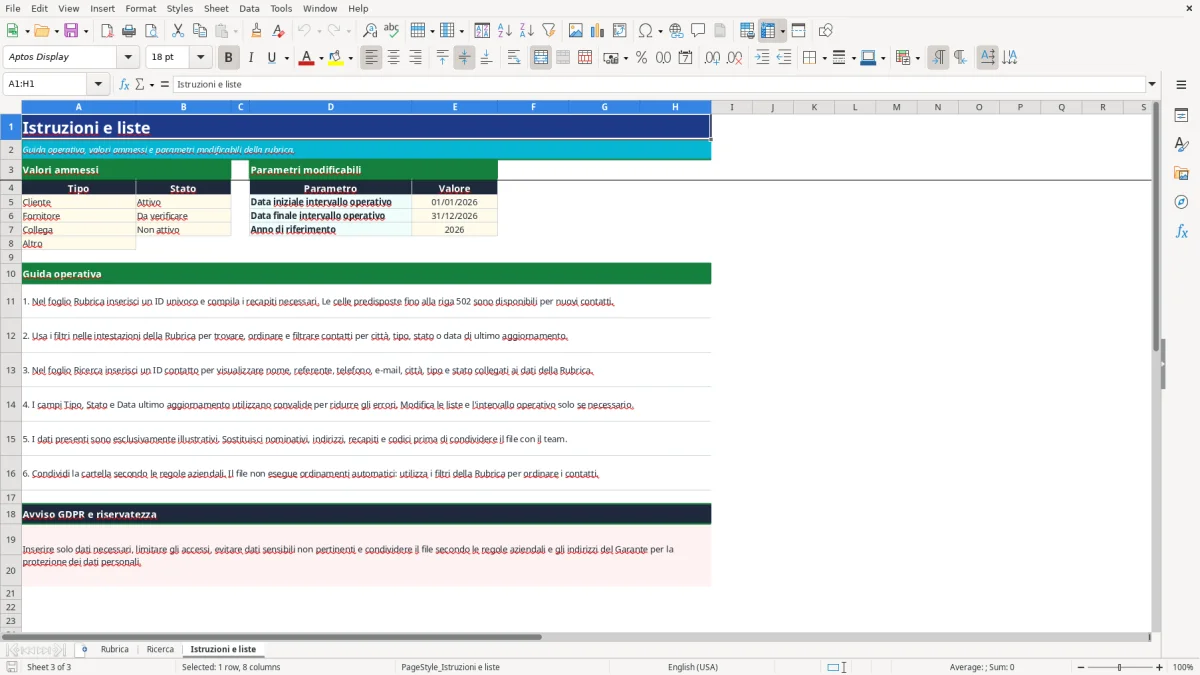Click the Insert Chart icon
The width and height of the screenshot is (1200, 675).
[x=598, y=31]
